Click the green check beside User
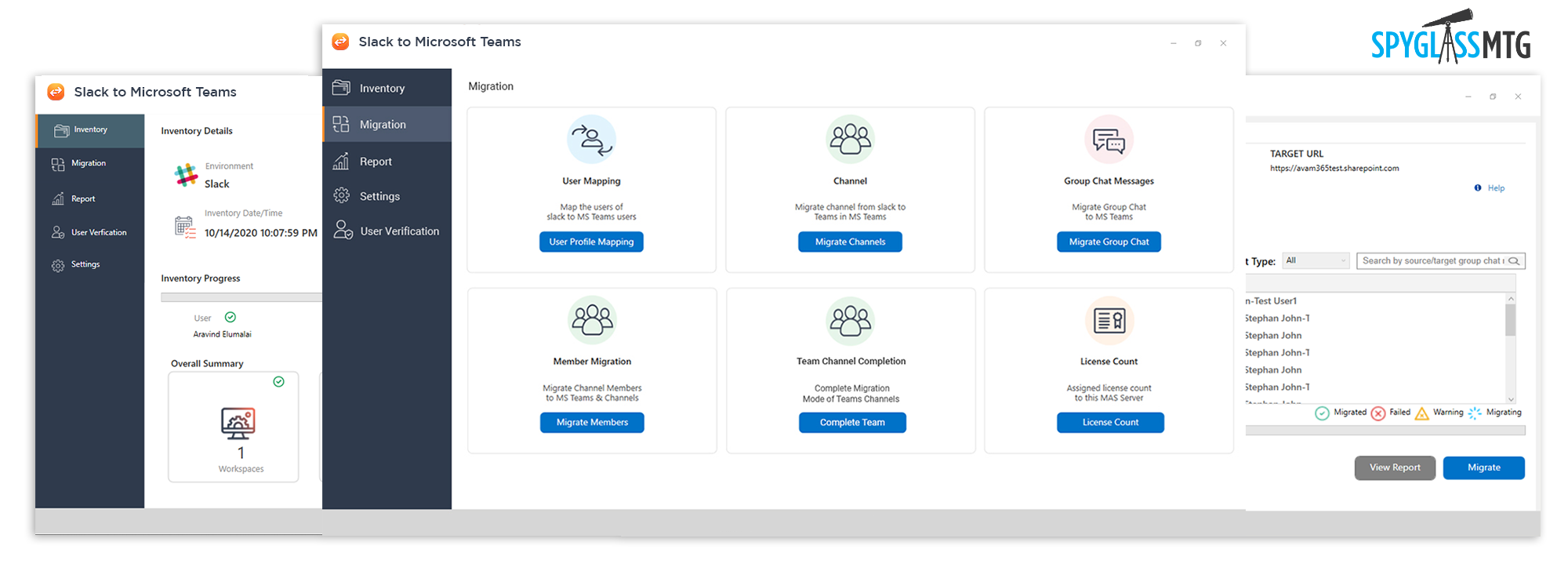Viewport: 1568px width, 564px height. [230, 317]
